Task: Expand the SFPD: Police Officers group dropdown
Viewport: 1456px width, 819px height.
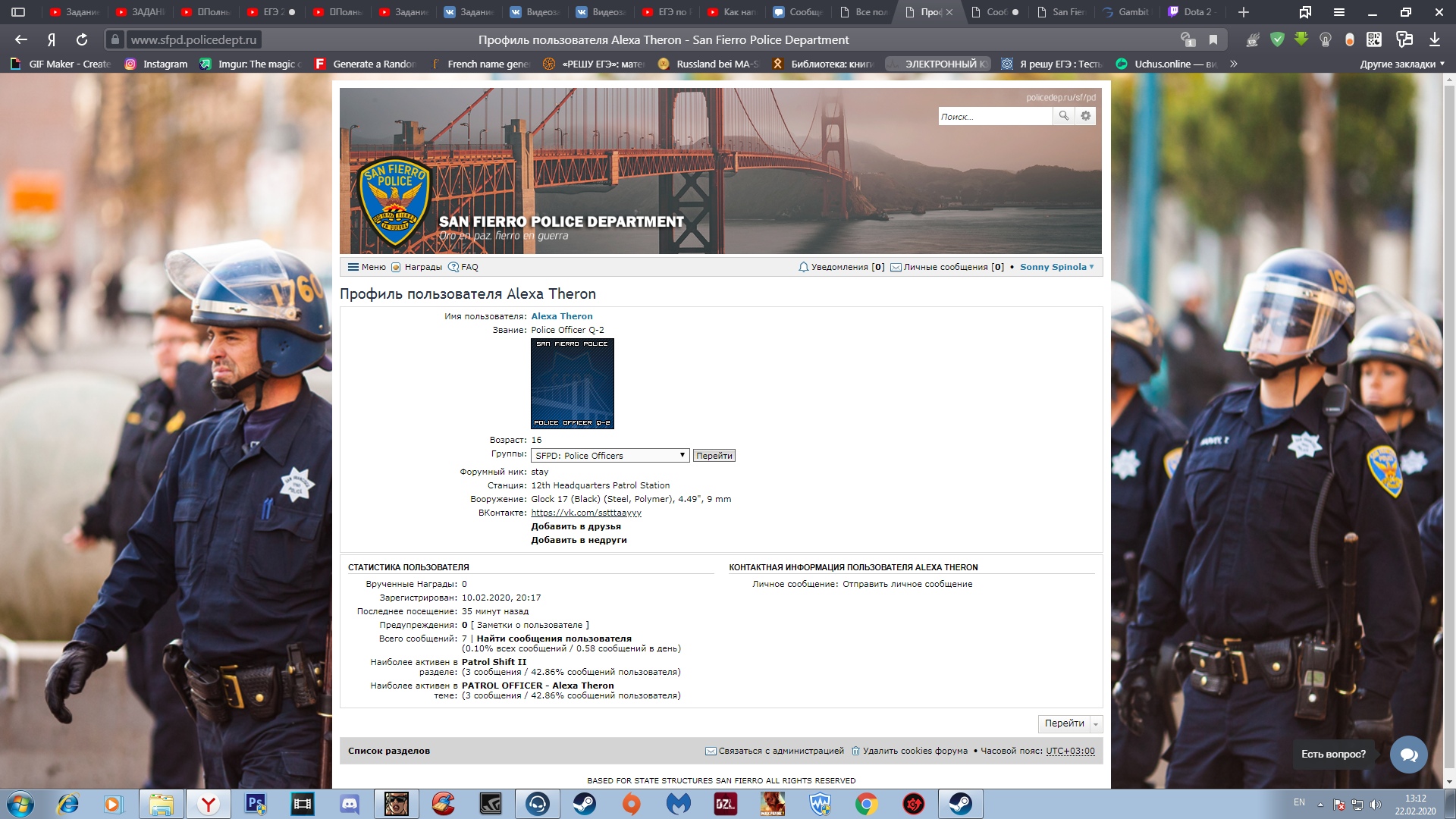Action: (x=610, y=456)
